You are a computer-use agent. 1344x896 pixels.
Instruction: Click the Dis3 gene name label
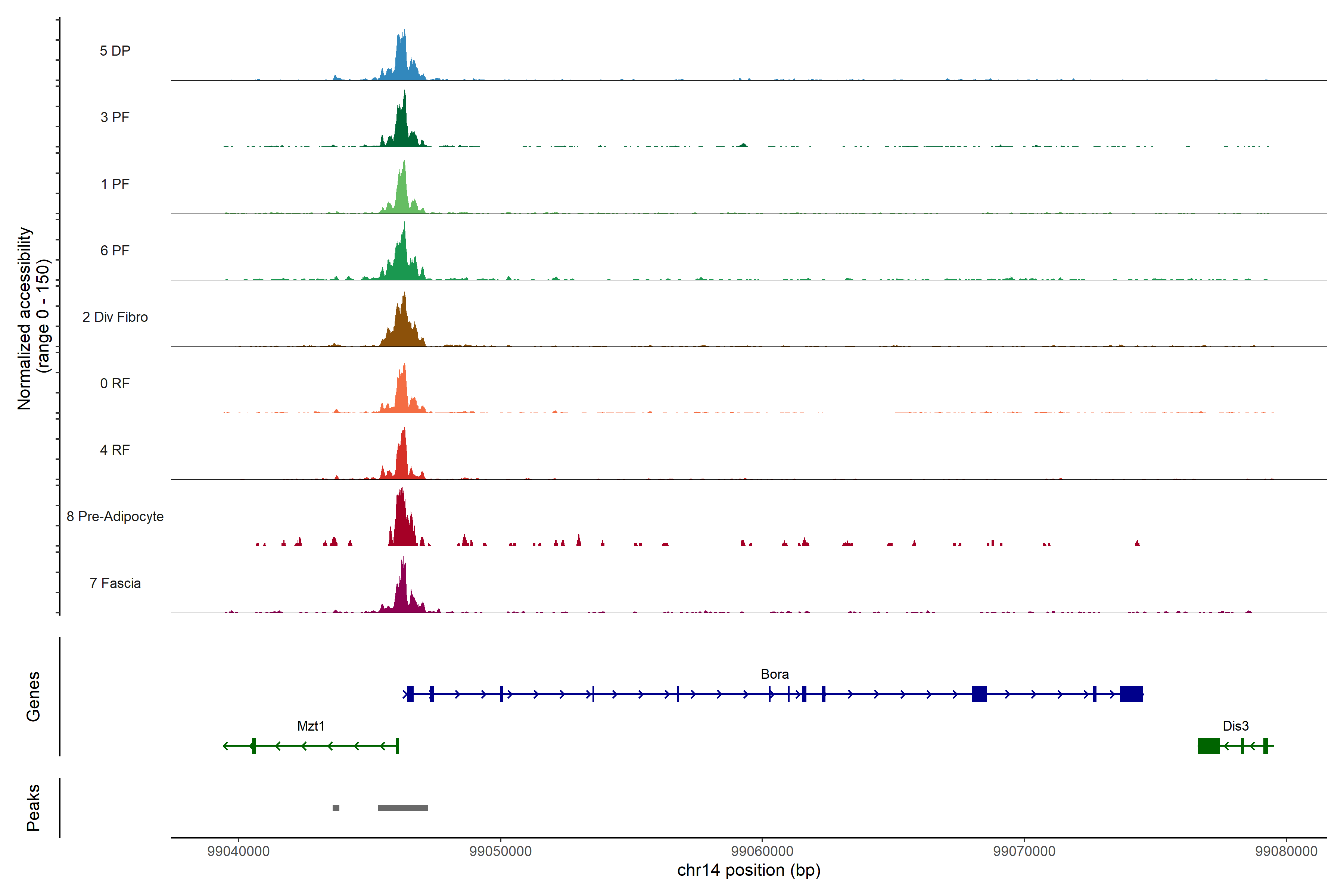(1235, 726)
